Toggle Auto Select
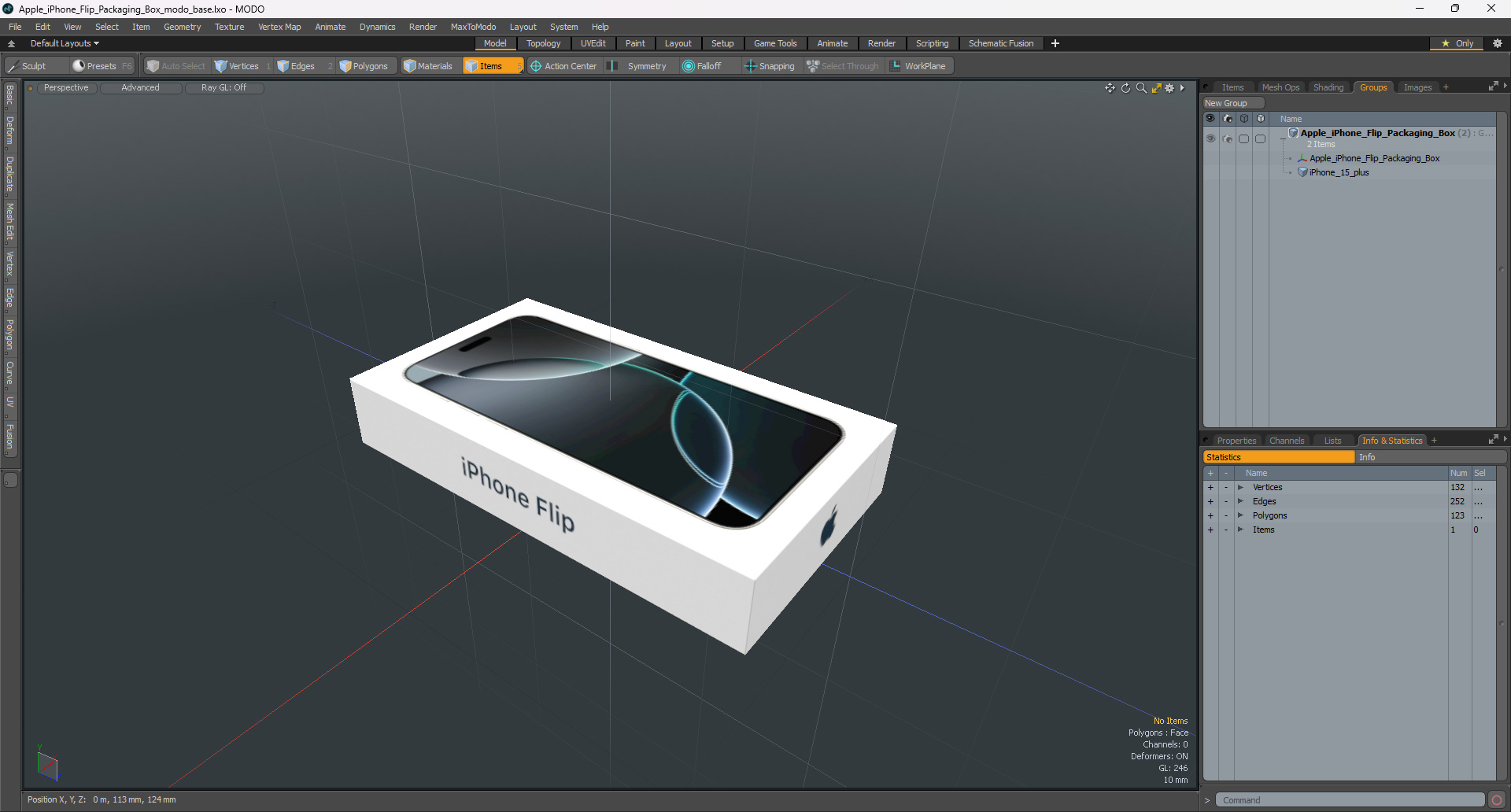Viewport: 1511px width, 812px height. [x=175, y=66]
